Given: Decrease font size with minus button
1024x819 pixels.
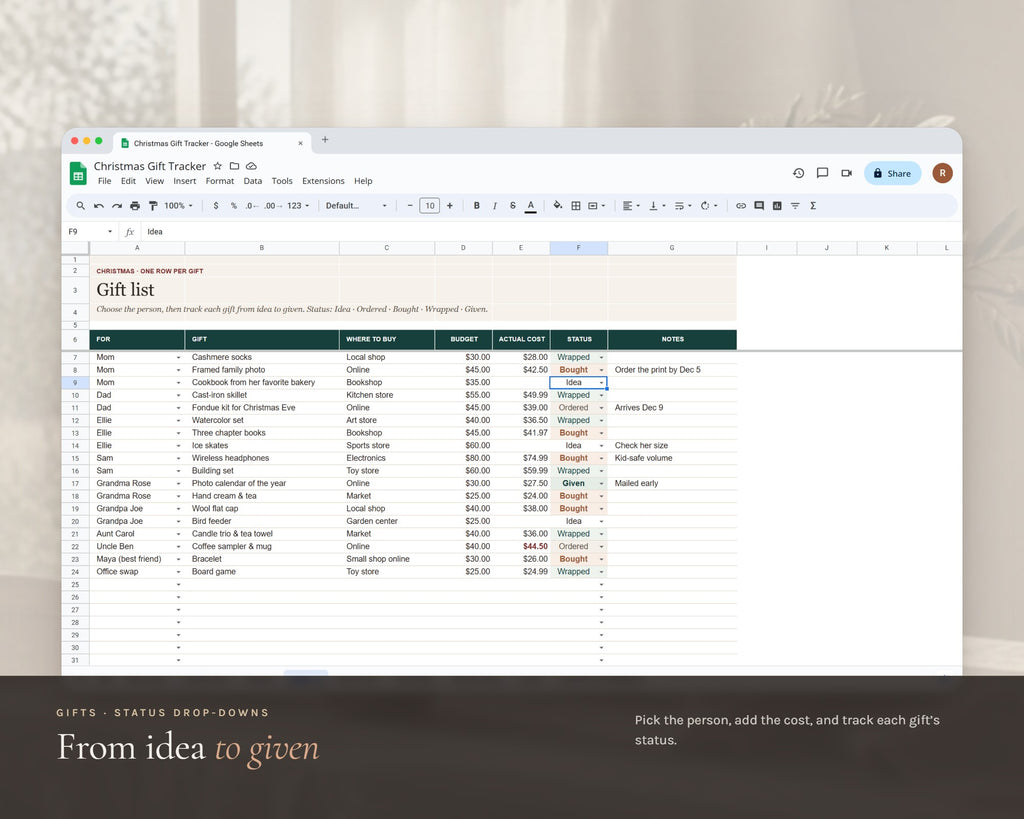Looking at the screenshot, I should click(x=410, y=206).
